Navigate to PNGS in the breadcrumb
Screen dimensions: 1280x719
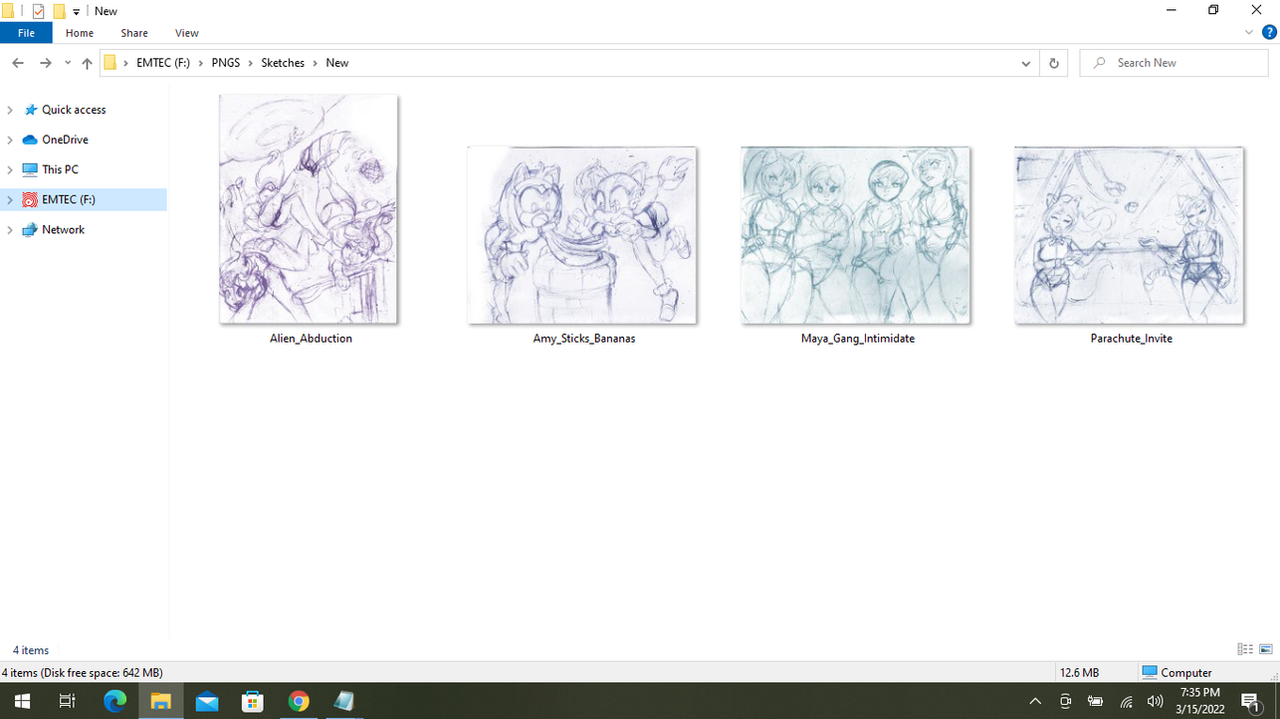pyautogui.click(x=225, y=63)
